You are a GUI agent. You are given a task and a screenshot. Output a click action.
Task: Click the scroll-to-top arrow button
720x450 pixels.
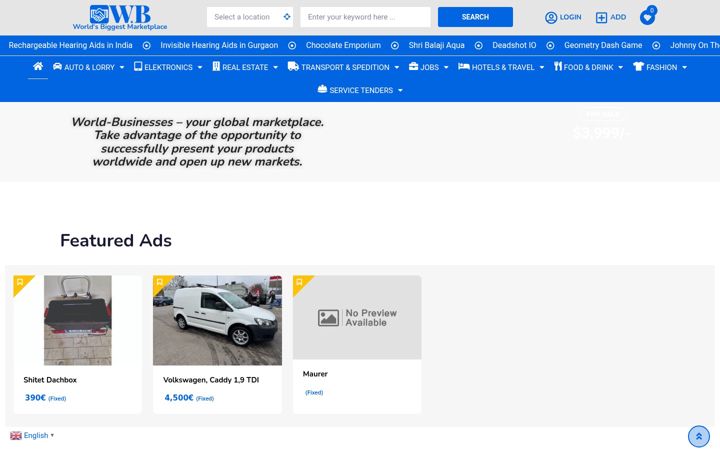coord(698,436)
